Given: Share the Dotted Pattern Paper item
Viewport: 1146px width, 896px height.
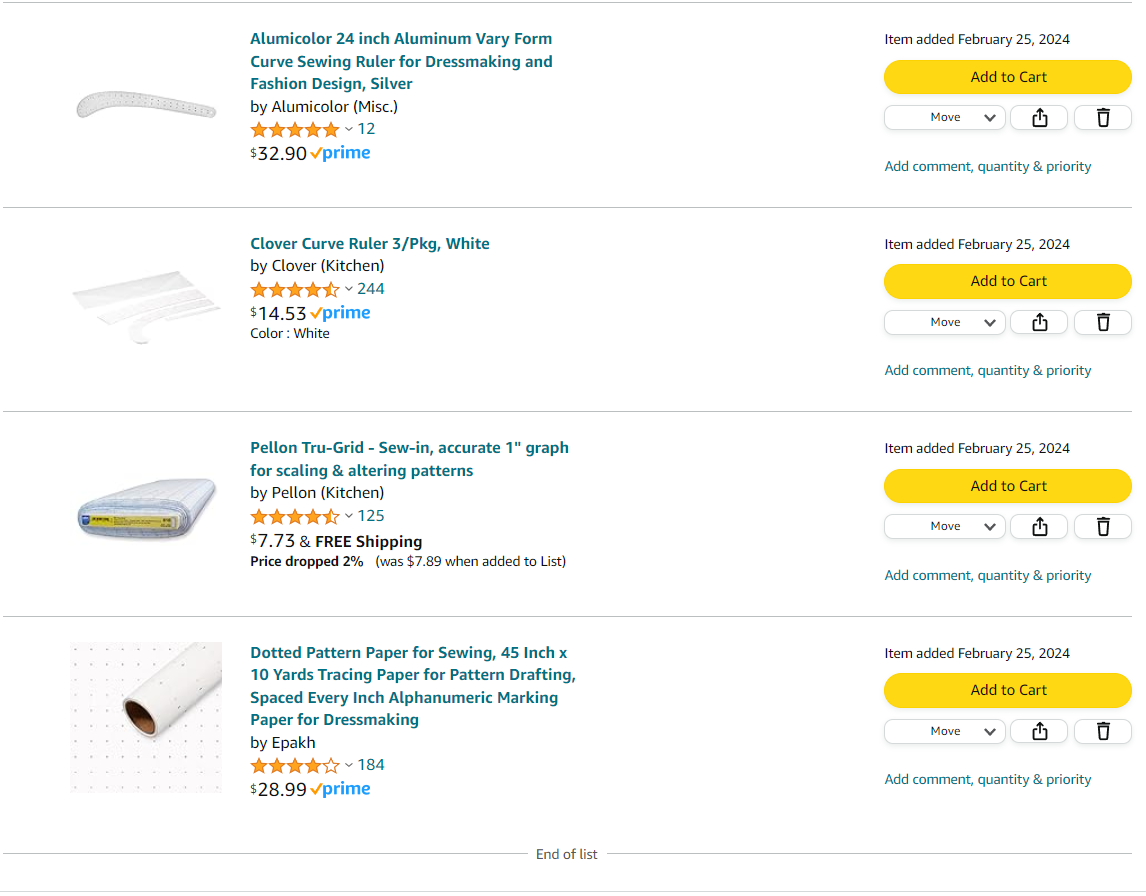Looking at the screenshot, I should (1038, 731).
